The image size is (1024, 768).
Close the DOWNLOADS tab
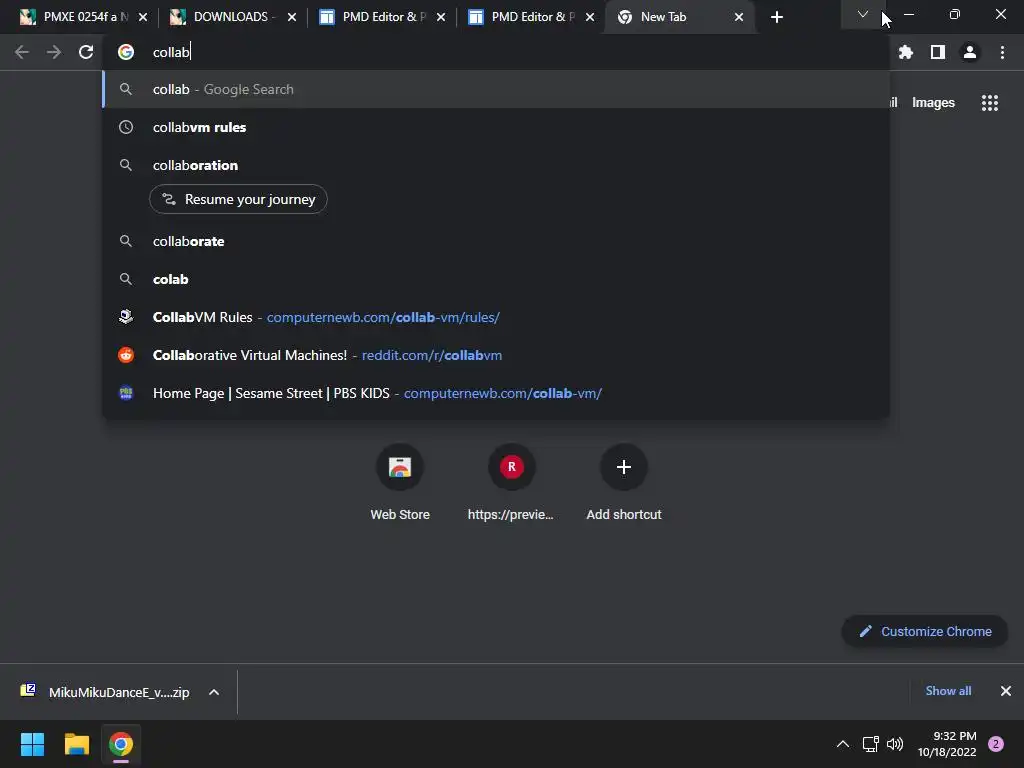pos(292,17)
